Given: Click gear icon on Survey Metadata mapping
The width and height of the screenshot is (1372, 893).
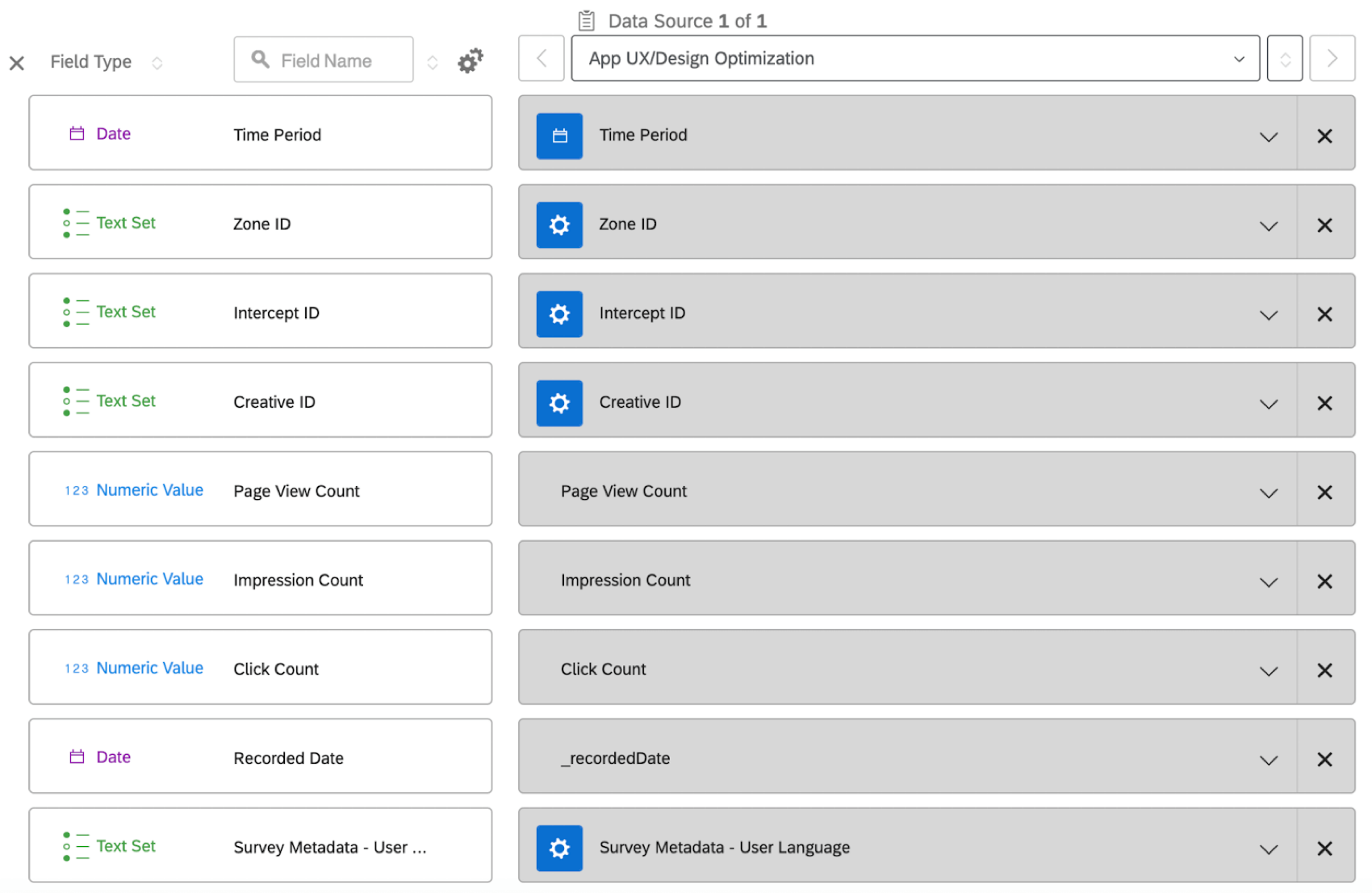Looking at the screenshot, I should tap(559, 848).
